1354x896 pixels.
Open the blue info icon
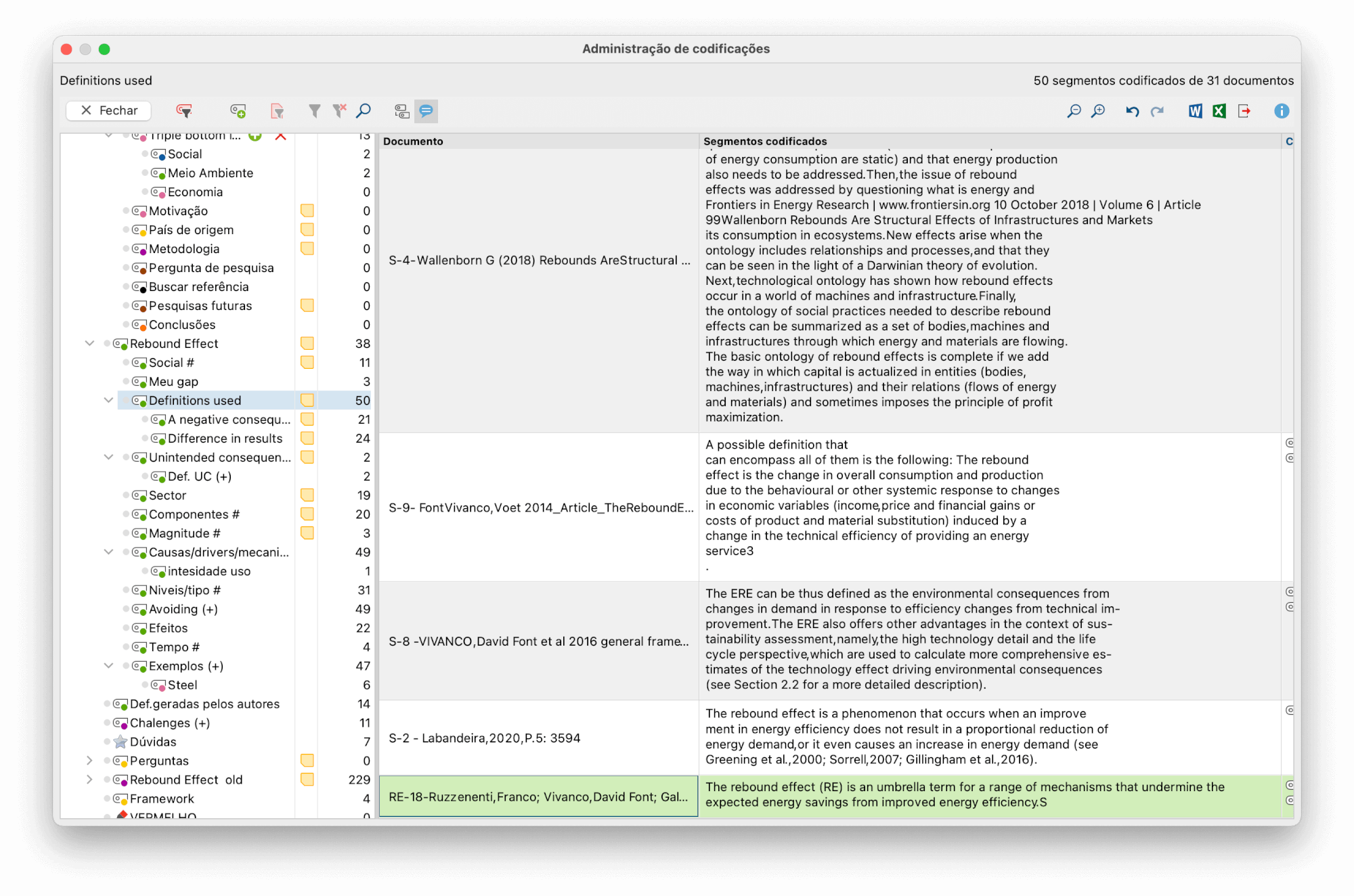pos(1281,110)
